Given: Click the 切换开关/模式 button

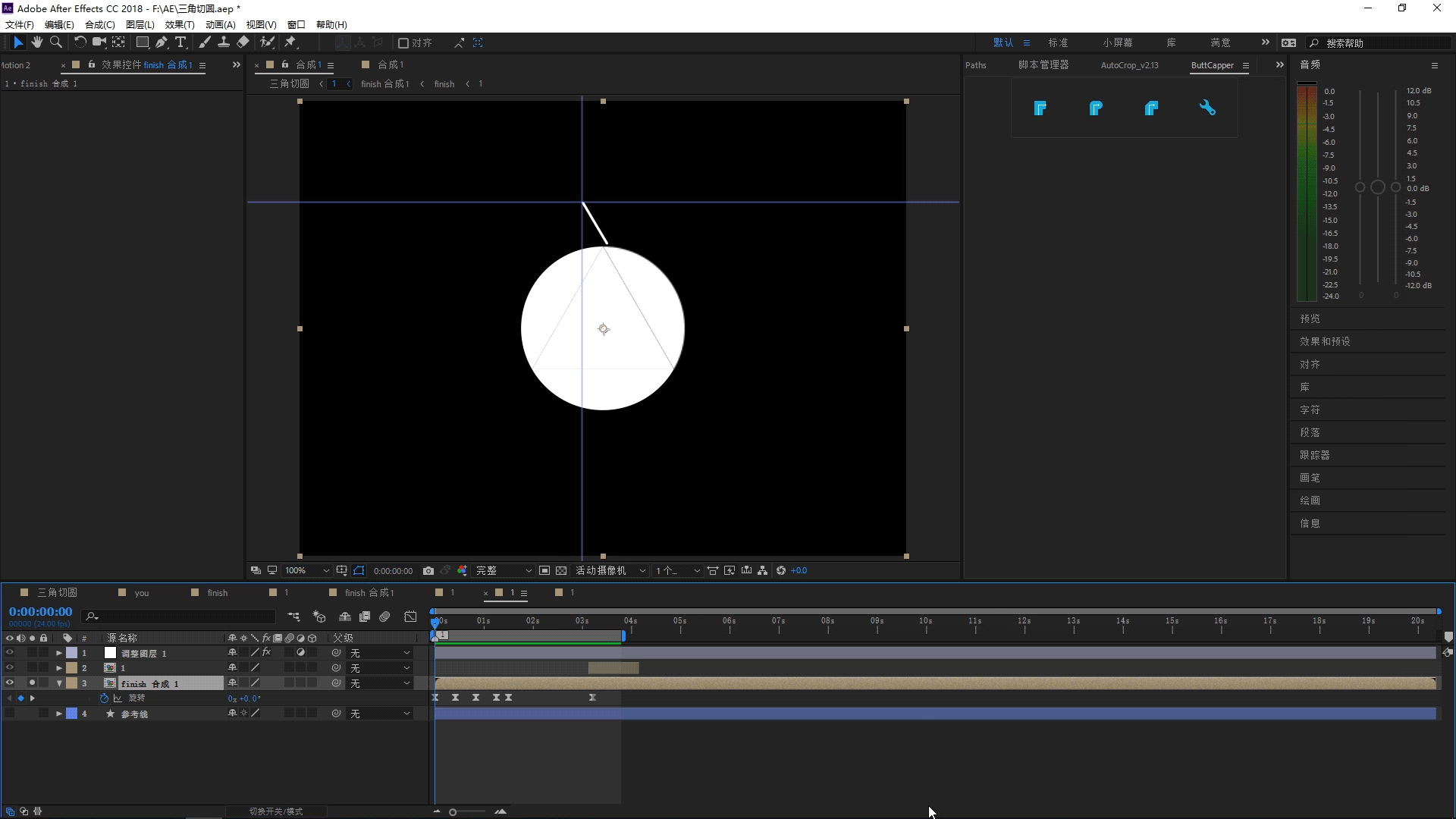Looking at the screenshot, I should pyautogui.click(x=276, y=811).
